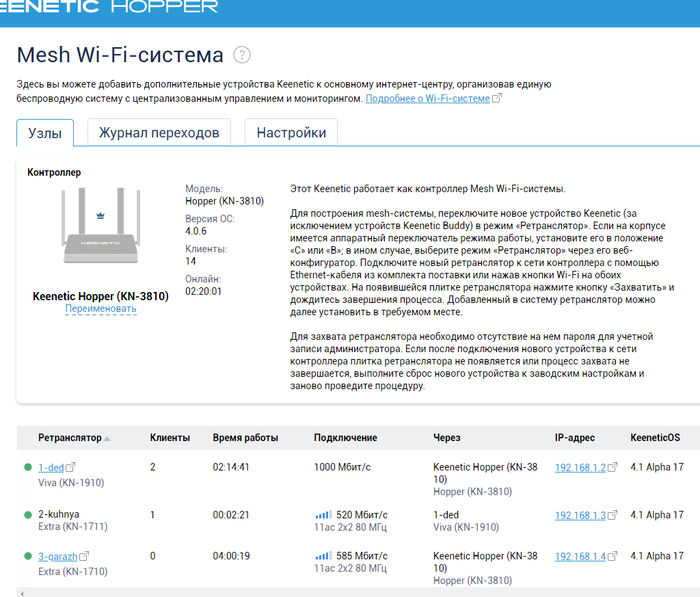This screenshot has width=700, height=597.
Task: Follow the Подробнее о Wi-Fi-системе link
Action: (x=428, y=98)
